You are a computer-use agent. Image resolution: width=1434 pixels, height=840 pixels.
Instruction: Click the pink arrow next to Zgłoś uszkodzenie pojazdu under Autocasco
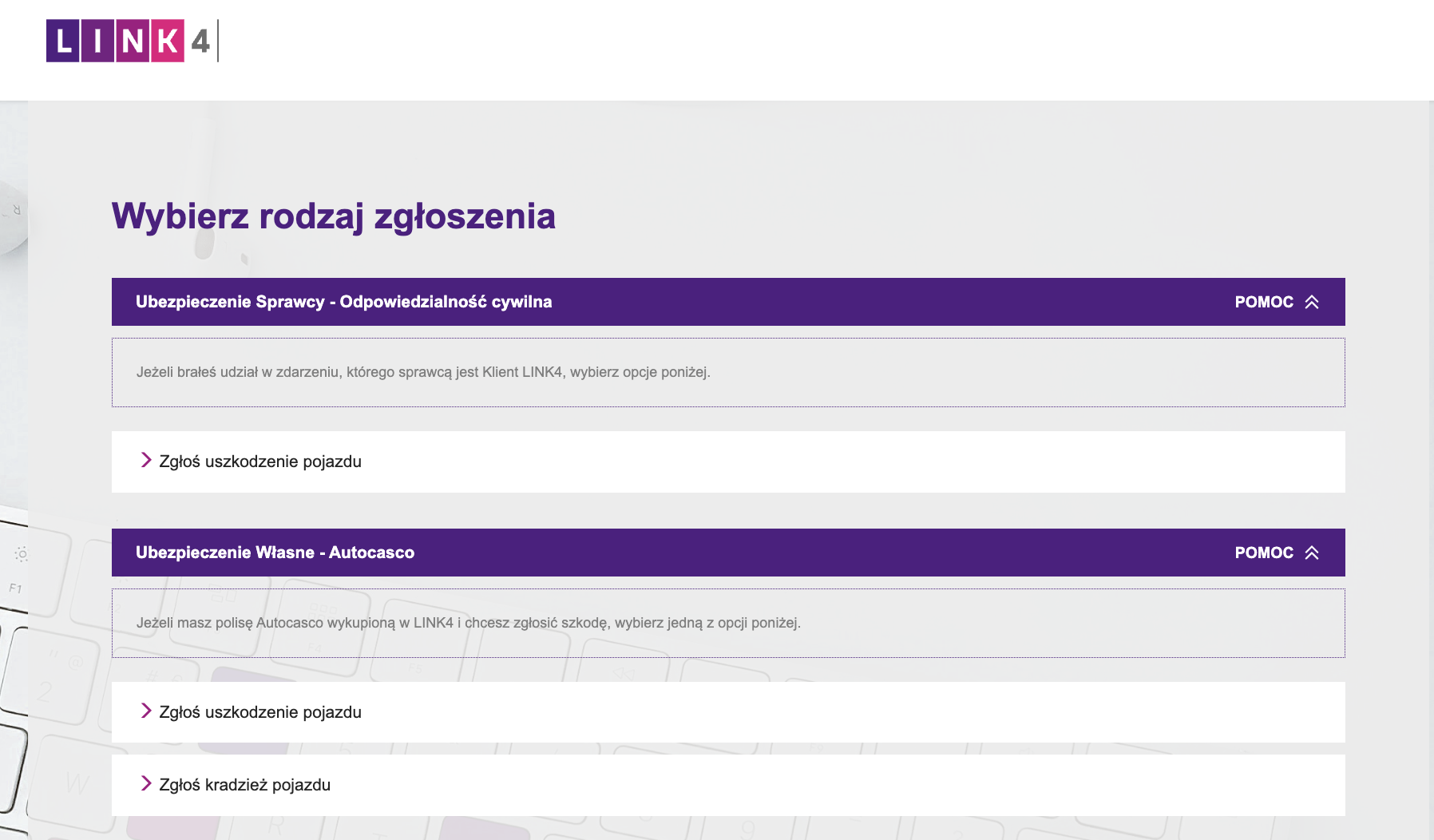pos(147,711)
